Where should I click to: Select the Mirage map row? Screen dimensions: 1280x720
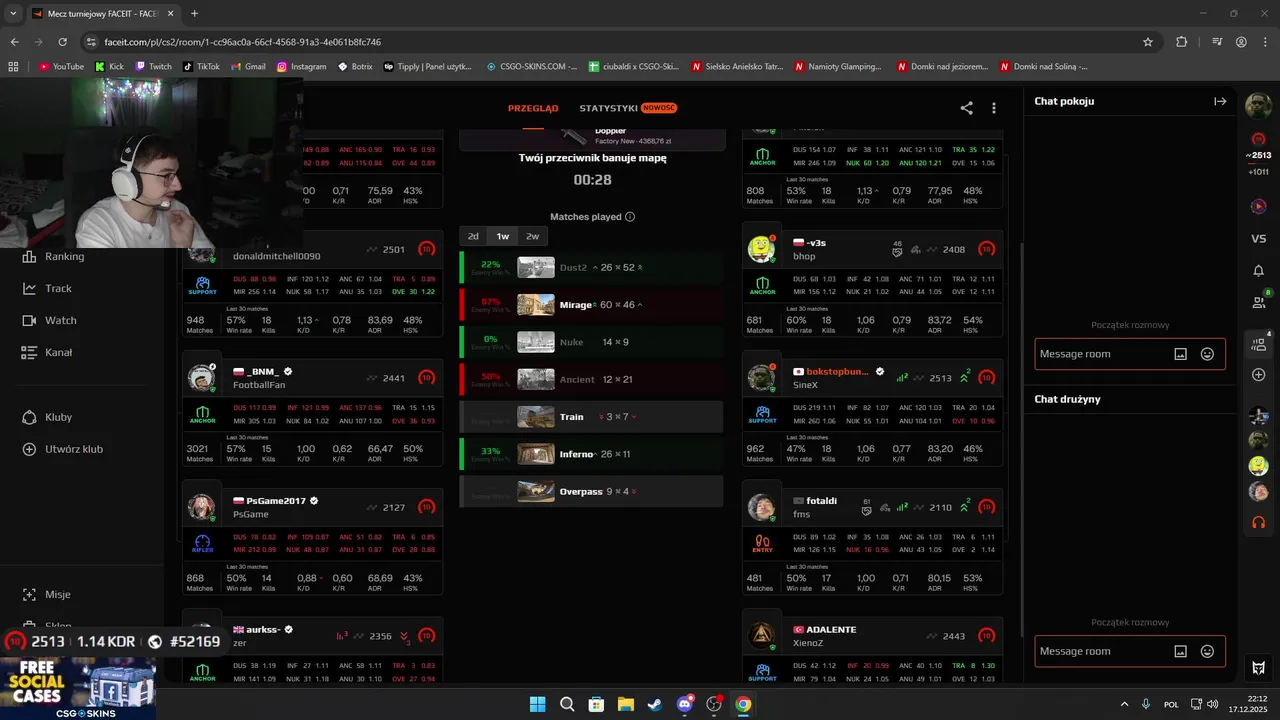point(591,304)
